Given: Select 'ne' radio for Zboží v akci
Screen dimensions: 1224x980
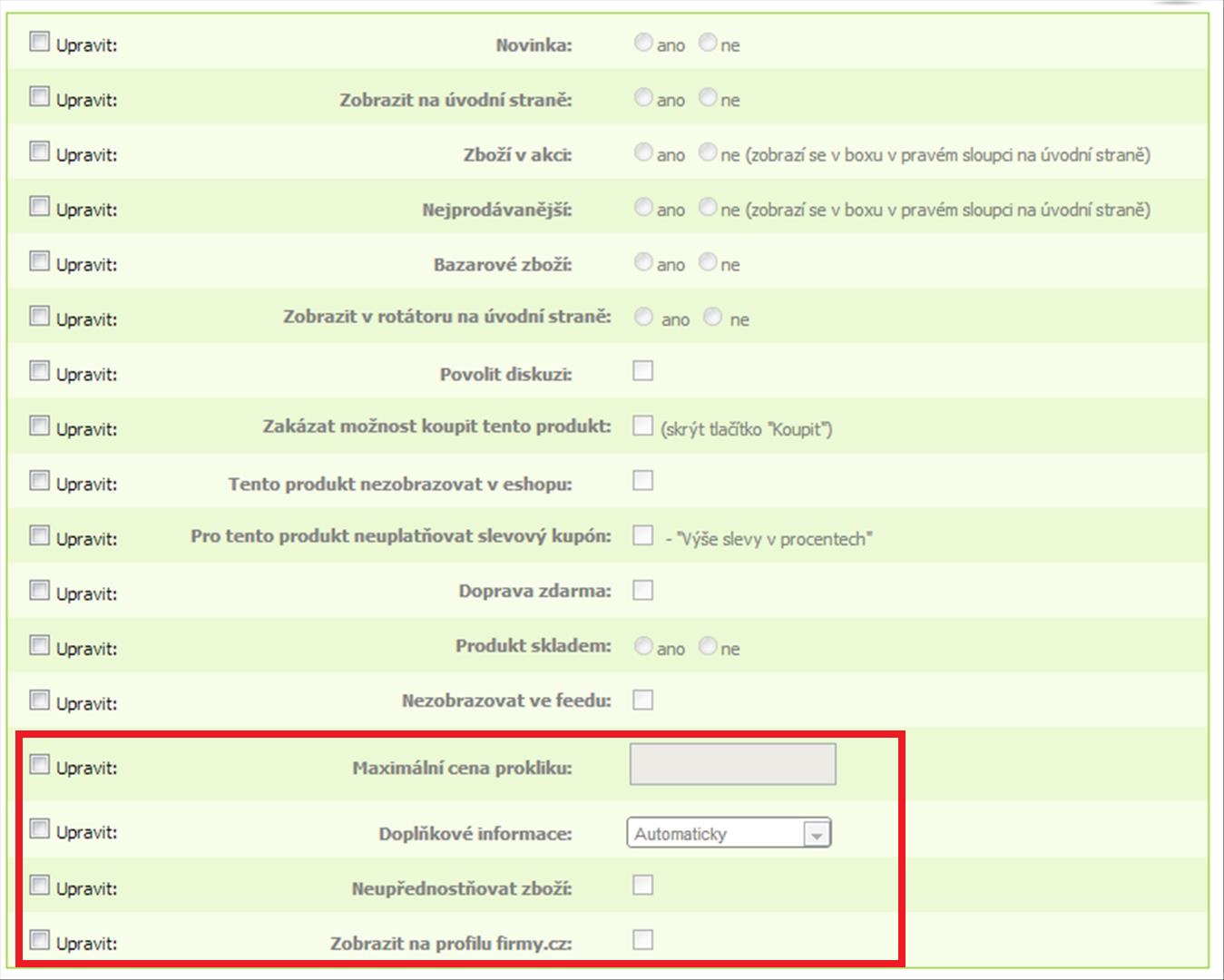Looking at the screenshot, I should click(x=708, y=152).
